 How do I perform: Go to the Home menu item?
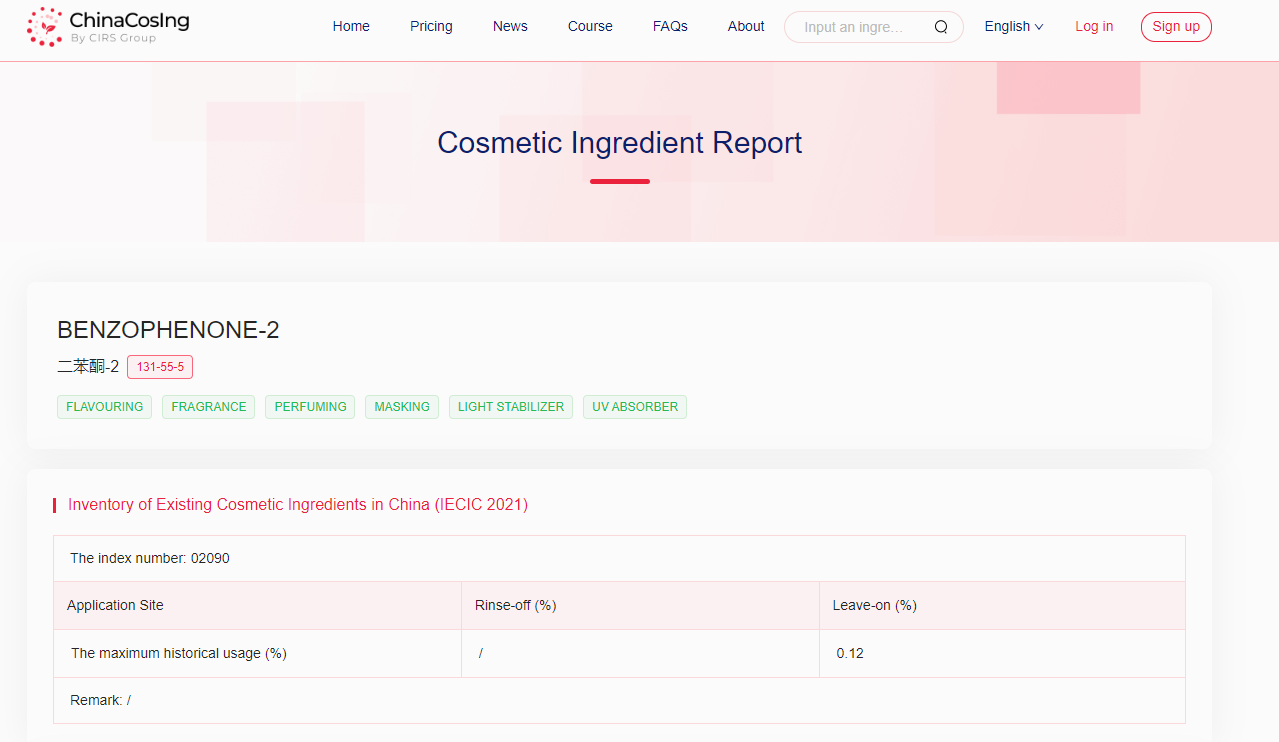pyautogui.click(x=351, y=27)
